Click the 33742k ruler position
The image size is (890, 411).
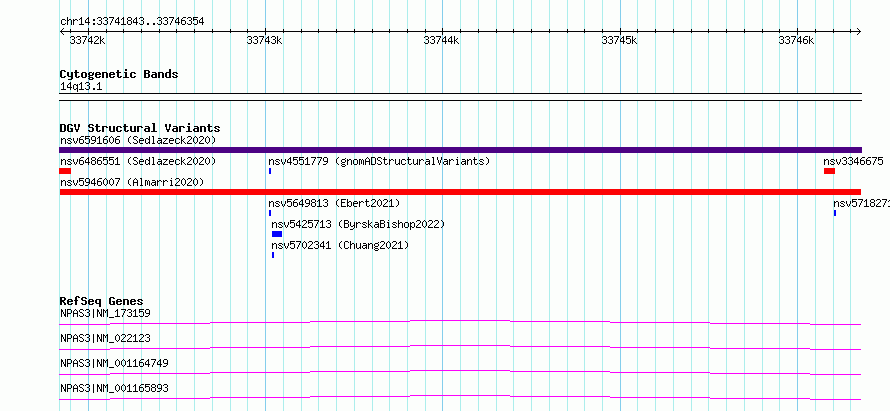pos(87,40)
